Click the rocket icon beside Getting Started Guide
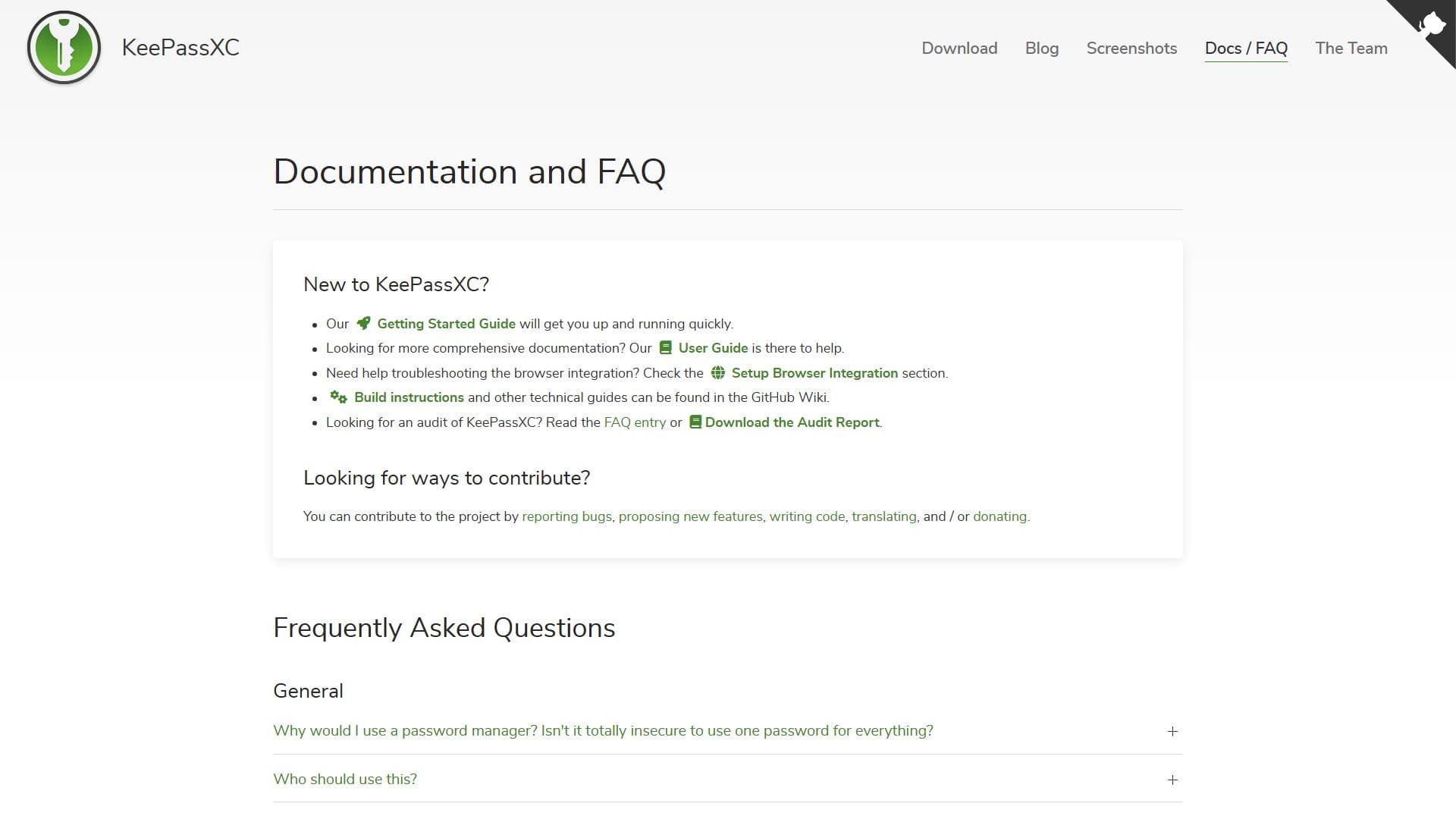Screen dimensions: 1456x819 [x=364, y=323]
